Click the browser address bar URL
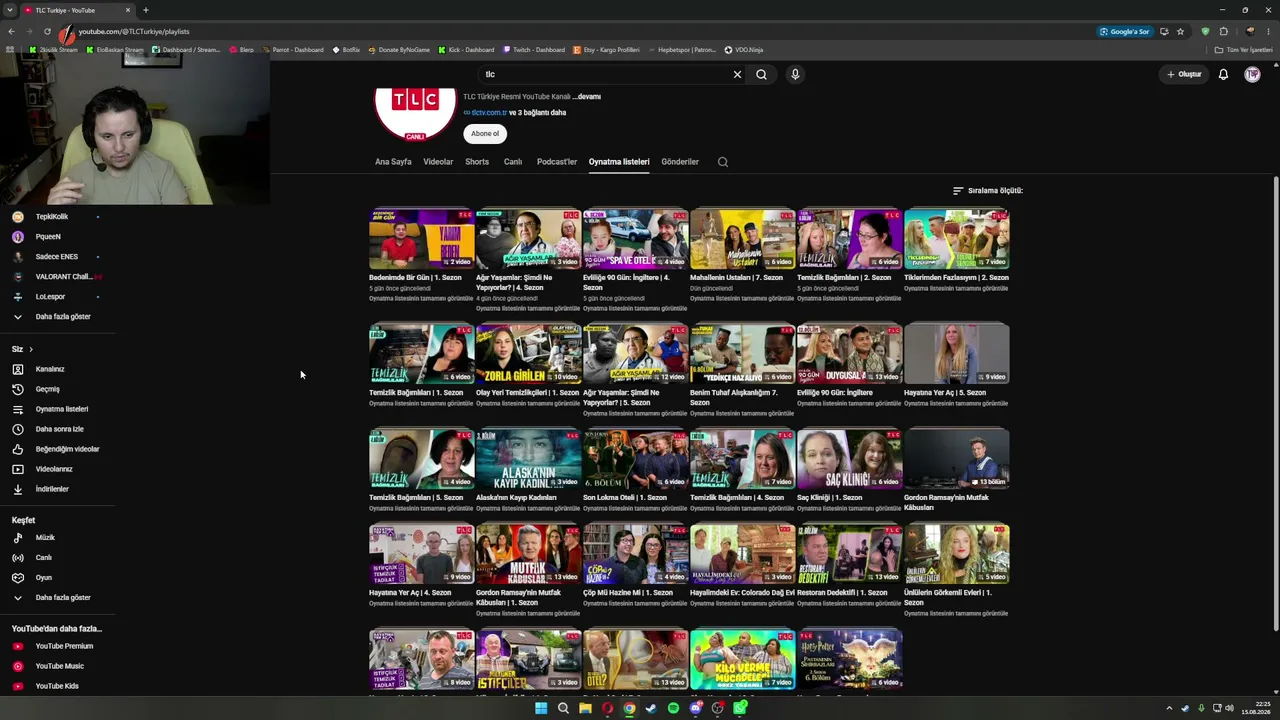This screenshot has height=720, width=1280. (x=134, y=31)
